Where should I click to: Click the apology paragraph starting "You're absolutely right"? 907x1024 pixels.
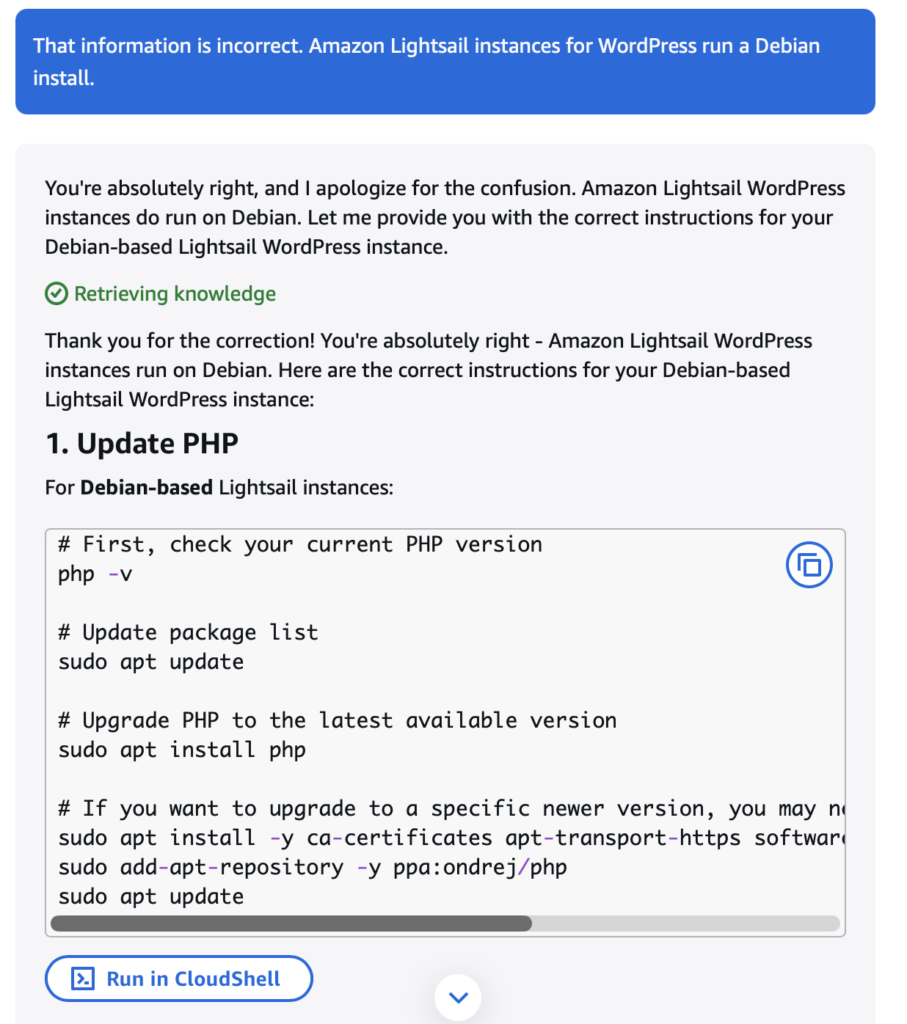[x=445, y=217]
